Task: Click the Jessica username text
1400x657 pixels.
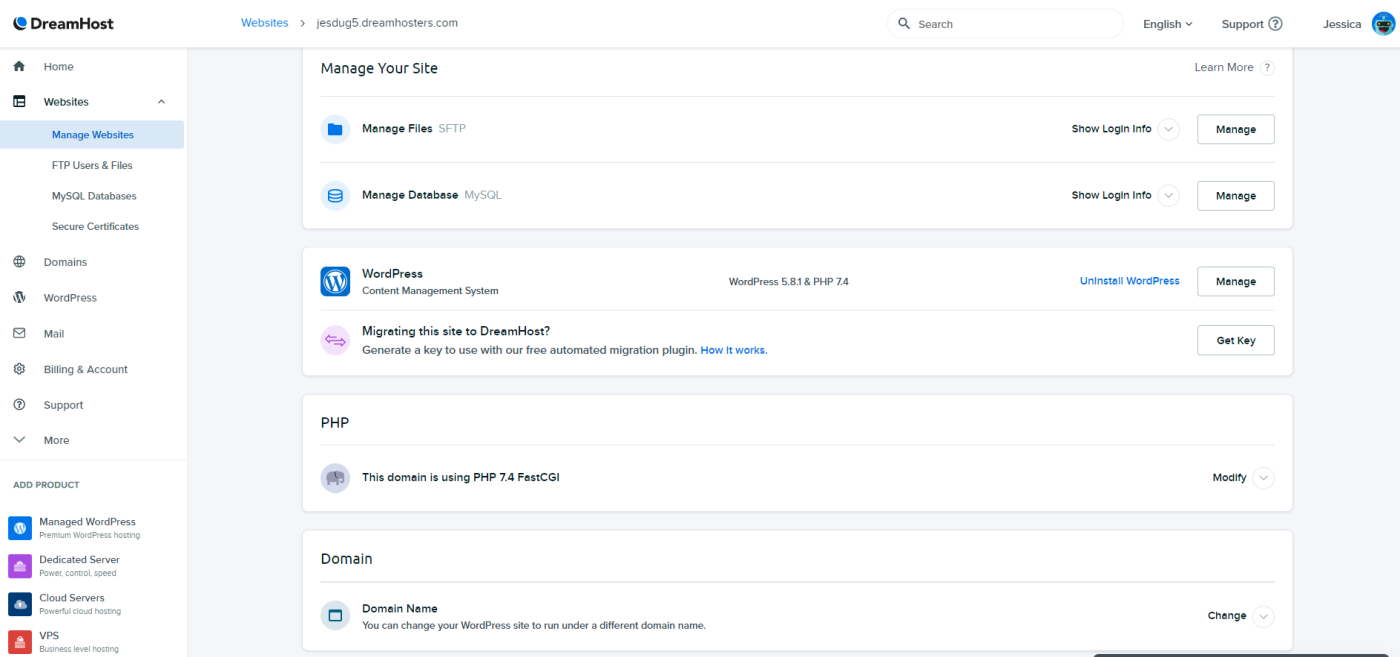Action: 1342,24
